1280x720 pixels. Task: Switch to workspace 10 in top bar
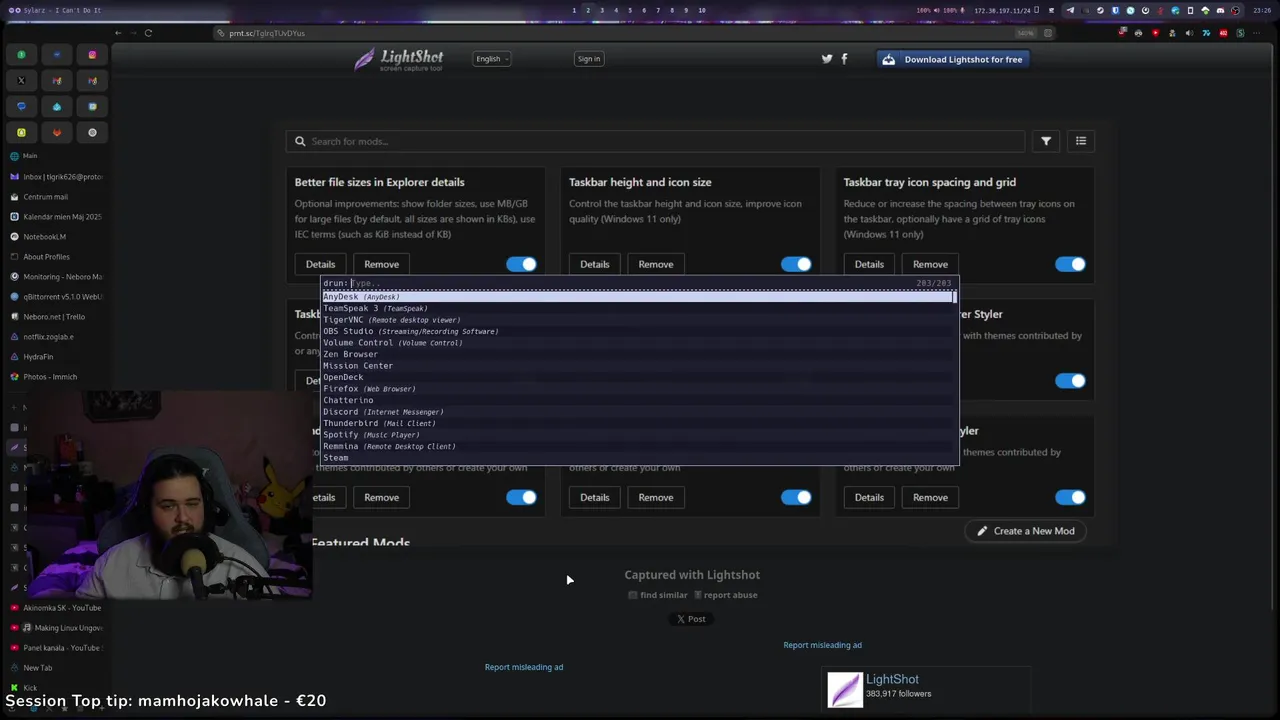pos(701,10)
